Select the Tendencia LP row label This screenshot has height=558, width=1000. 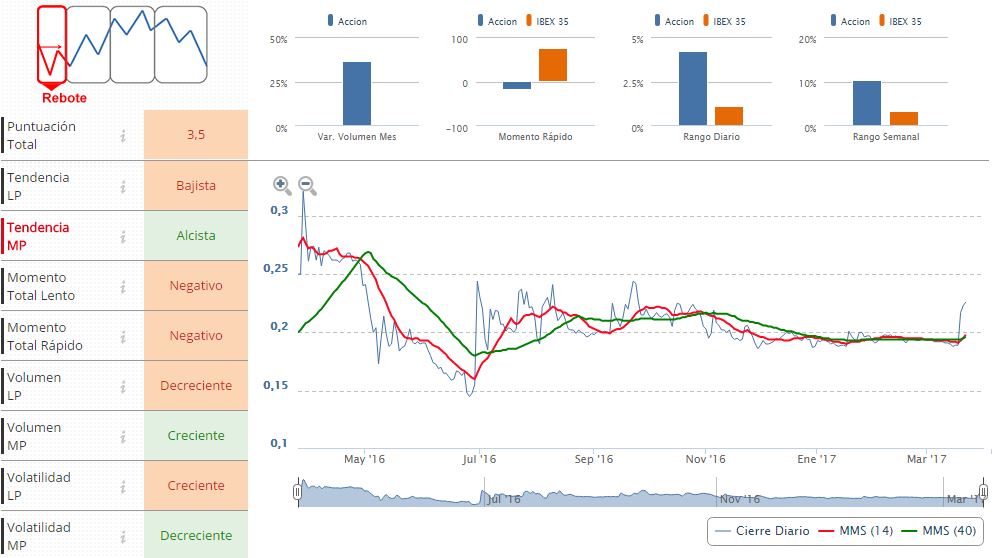(38, 186)
